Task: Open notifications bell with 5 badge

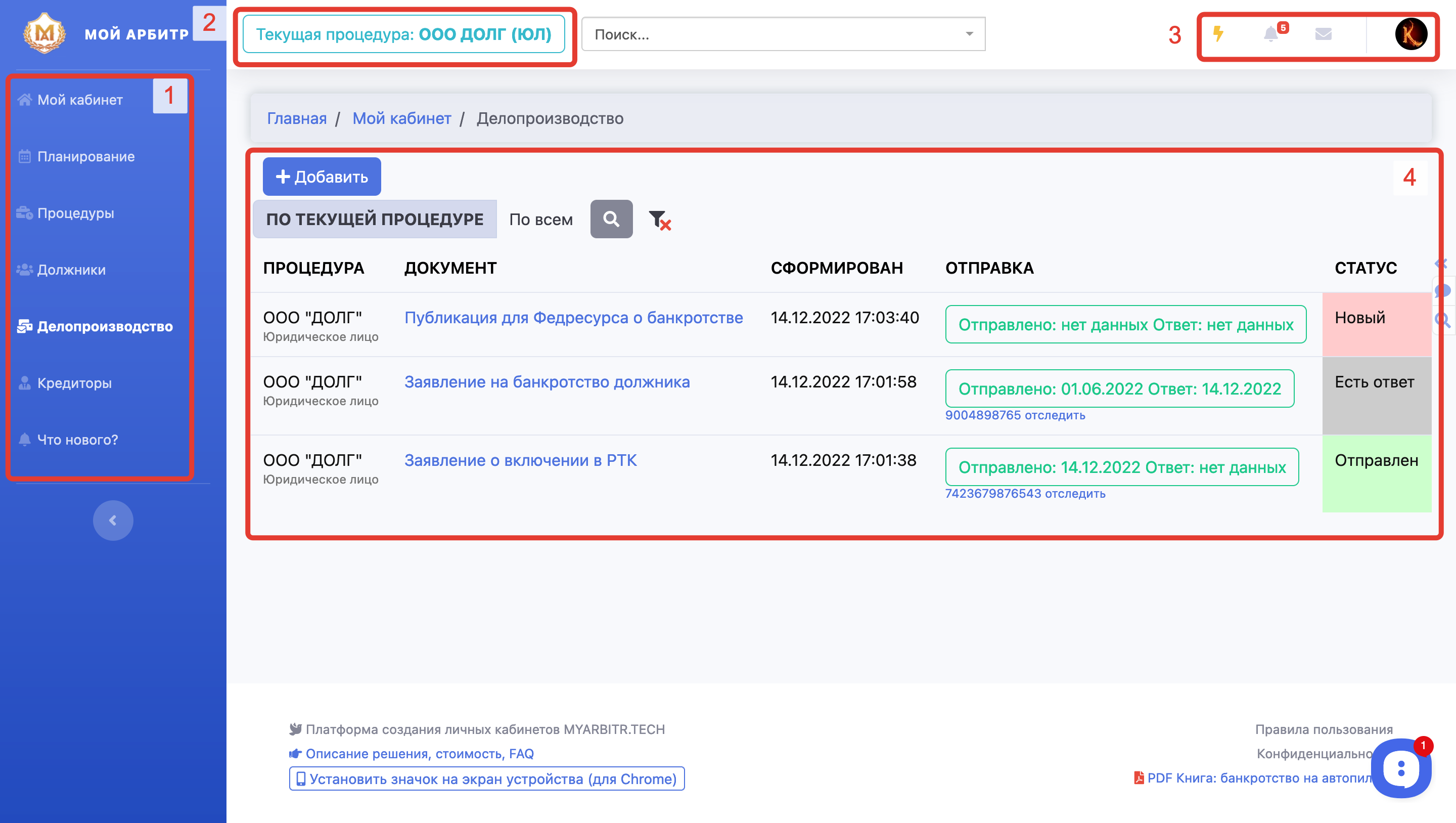Action: click(1271, 34)
